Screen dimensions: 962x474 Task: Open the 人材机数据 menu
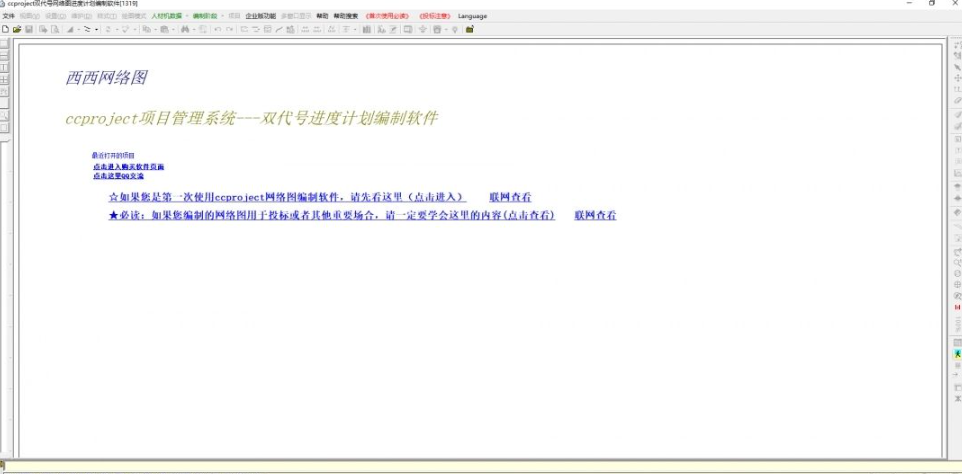166,16
